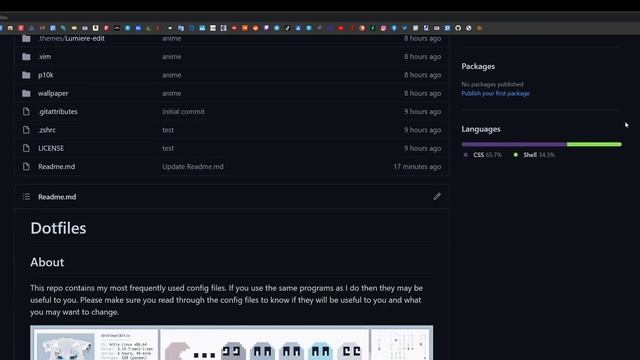Open 'anime' commit message for .vim
The image size is (640, 360).
point(171,56)
